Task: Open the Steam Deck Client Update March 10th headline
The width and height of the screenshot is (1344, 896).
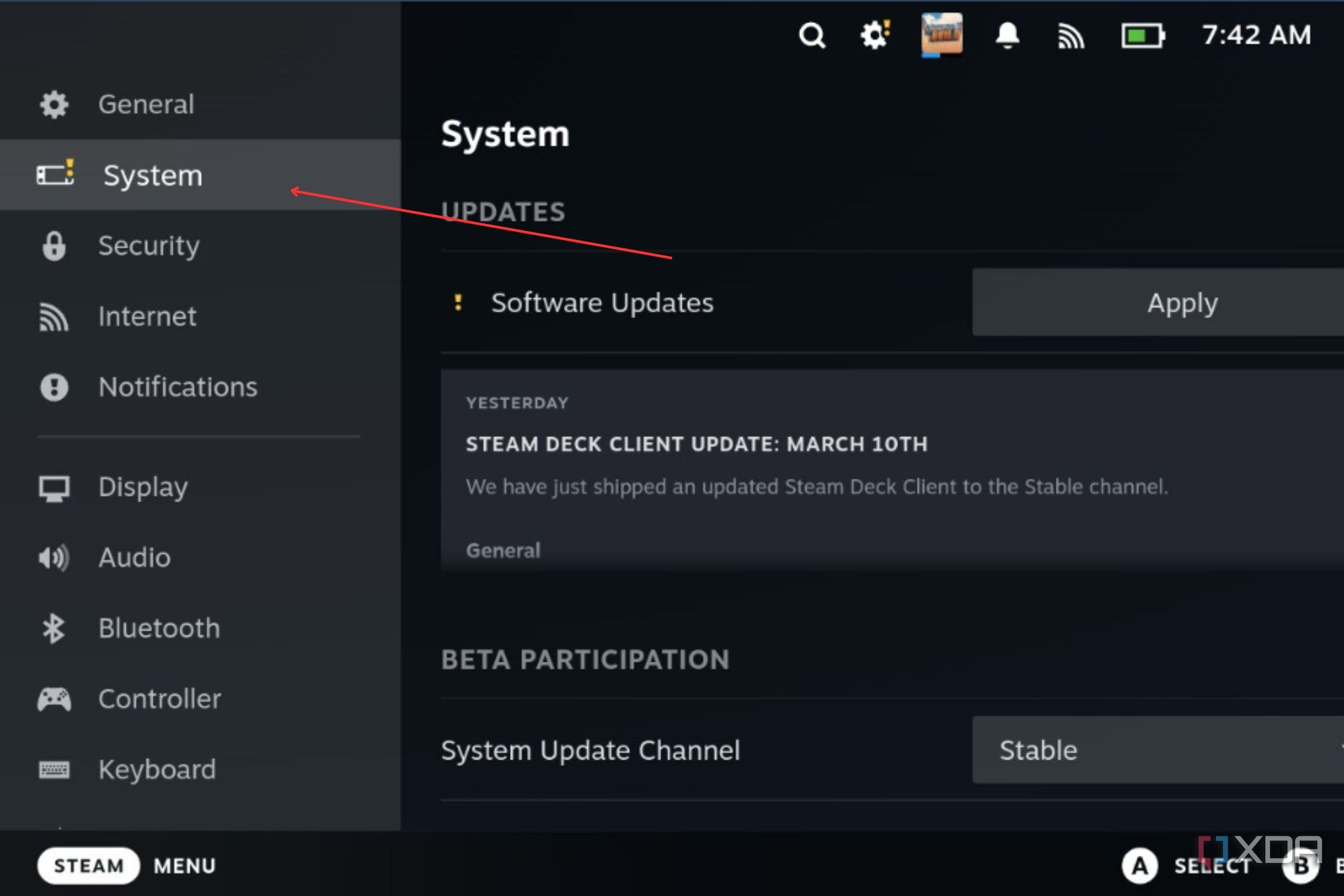Action: (696, 444)
